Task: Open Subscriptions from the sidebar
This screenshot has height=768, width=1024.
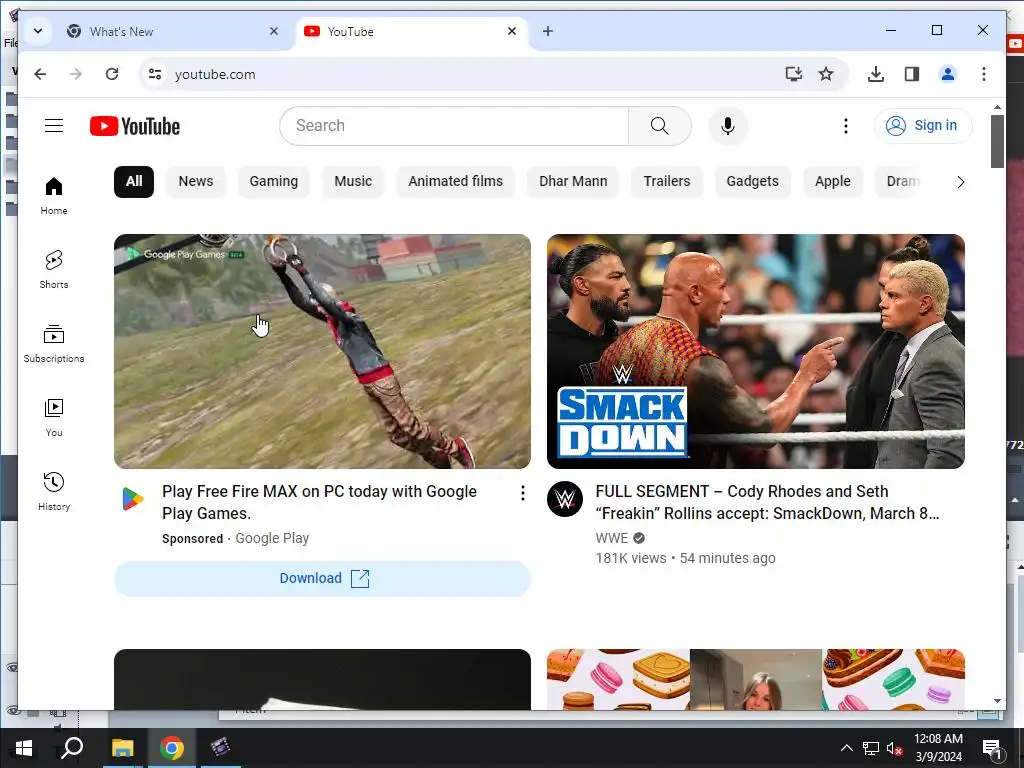Action: (x=54, y=344)
